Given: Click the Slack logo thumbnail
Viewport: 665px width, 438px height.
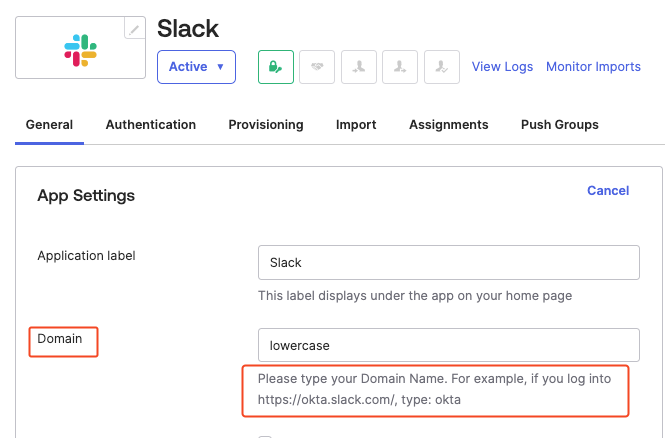Looking at the screenshot, I should tap(81, 48).
